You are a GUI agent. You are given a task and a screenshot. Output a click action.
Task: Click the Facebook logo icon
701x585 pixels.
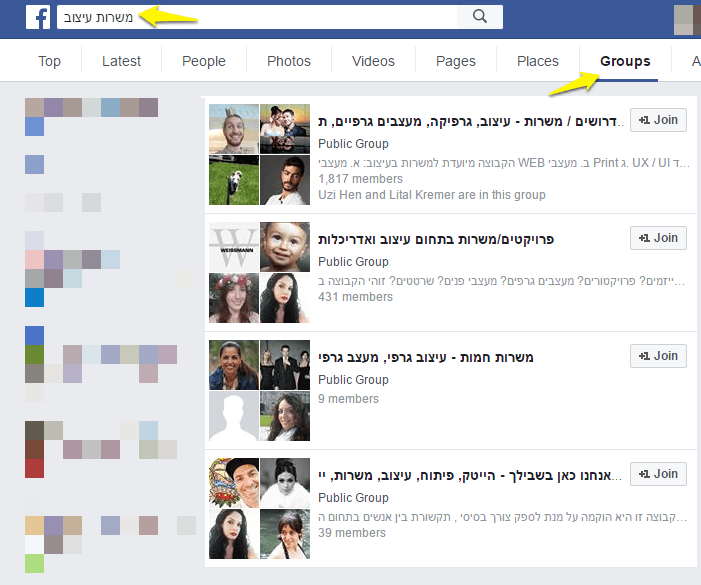coord(38,17)
